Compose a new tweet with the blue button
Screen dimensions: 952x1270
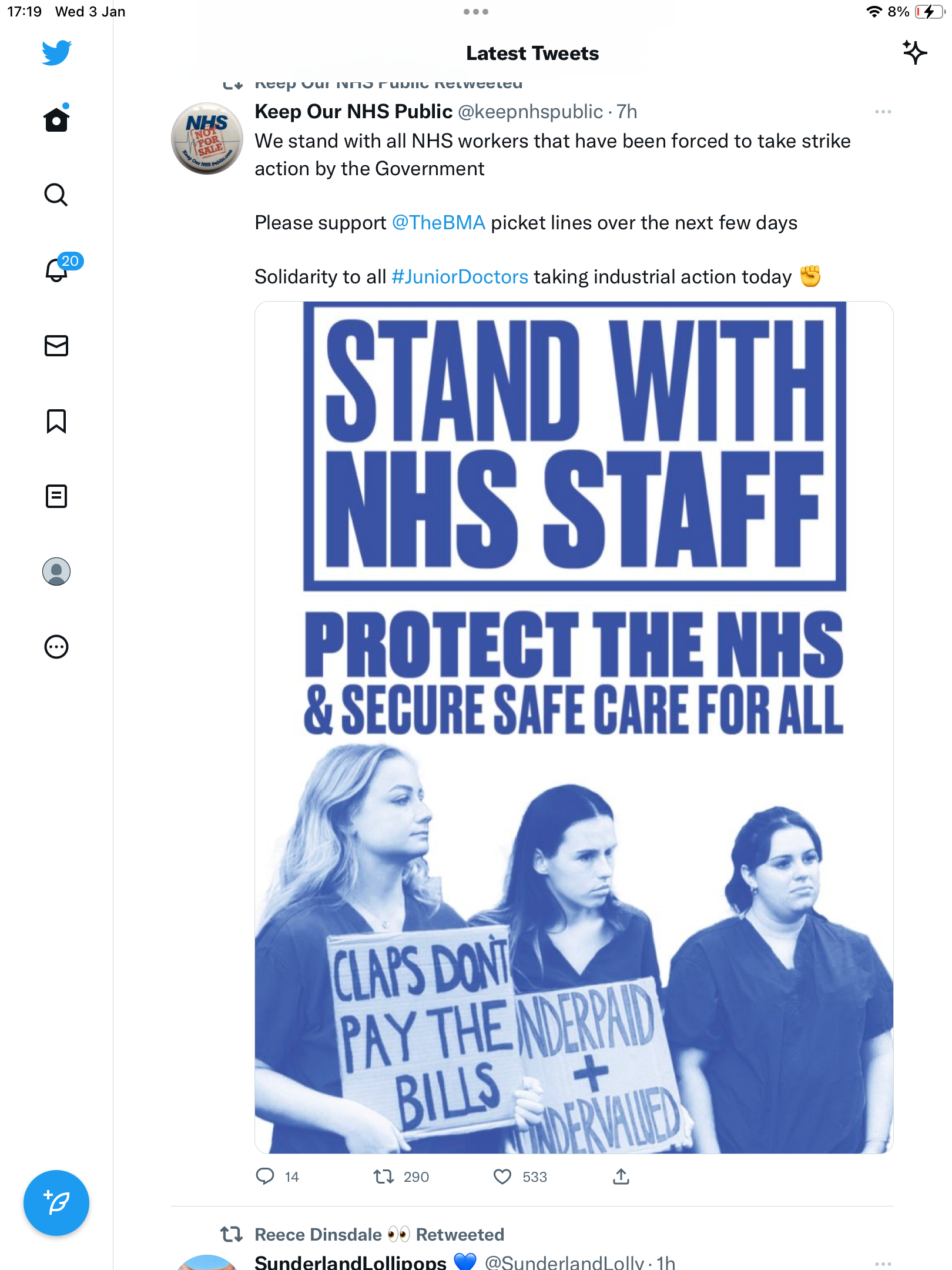pyautogui.click(x=56, y=1202)
